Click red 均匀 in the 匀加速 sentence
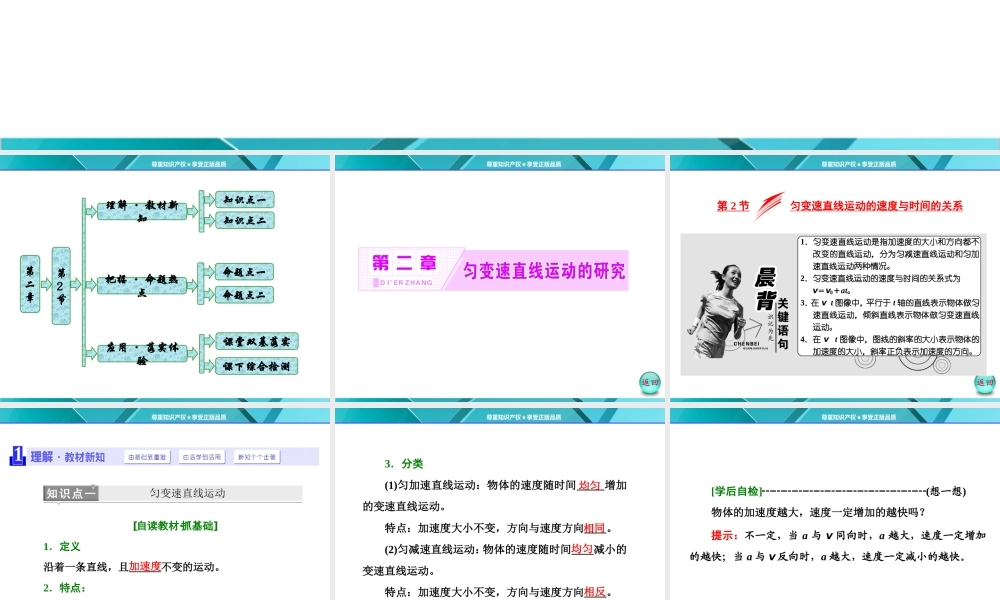The width and height of the screenshot is (1000, 600). (590, 485)
